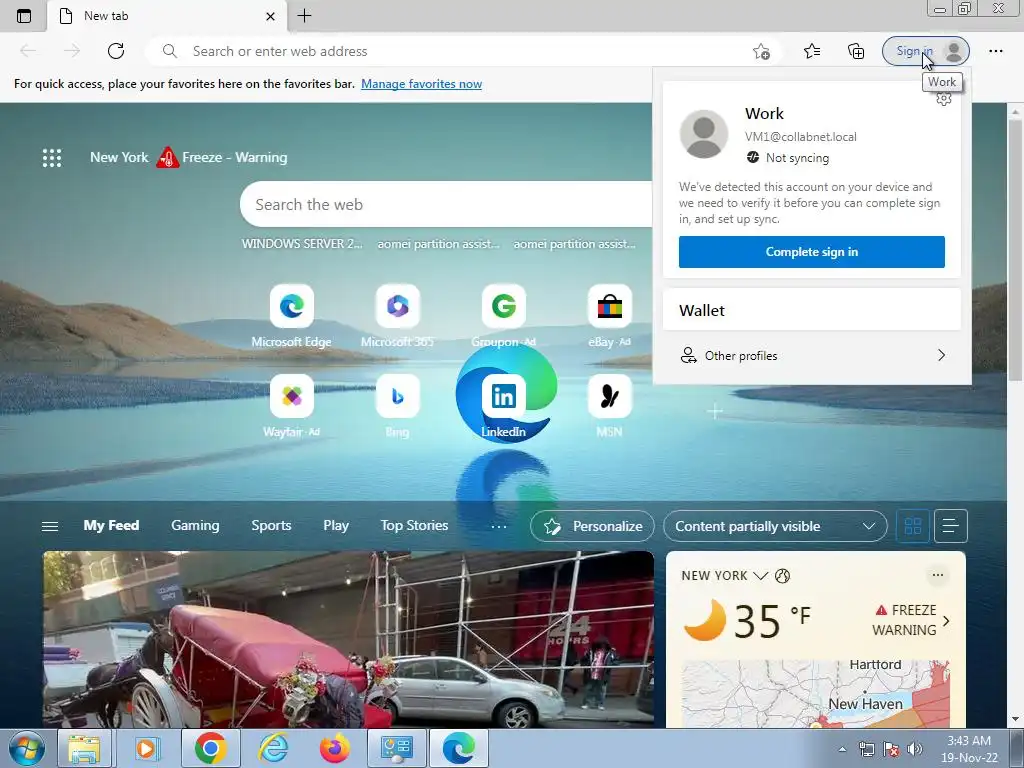1024x768 pixels.
Task: Switch to Gaming feed tab
Action: (195, 526)
